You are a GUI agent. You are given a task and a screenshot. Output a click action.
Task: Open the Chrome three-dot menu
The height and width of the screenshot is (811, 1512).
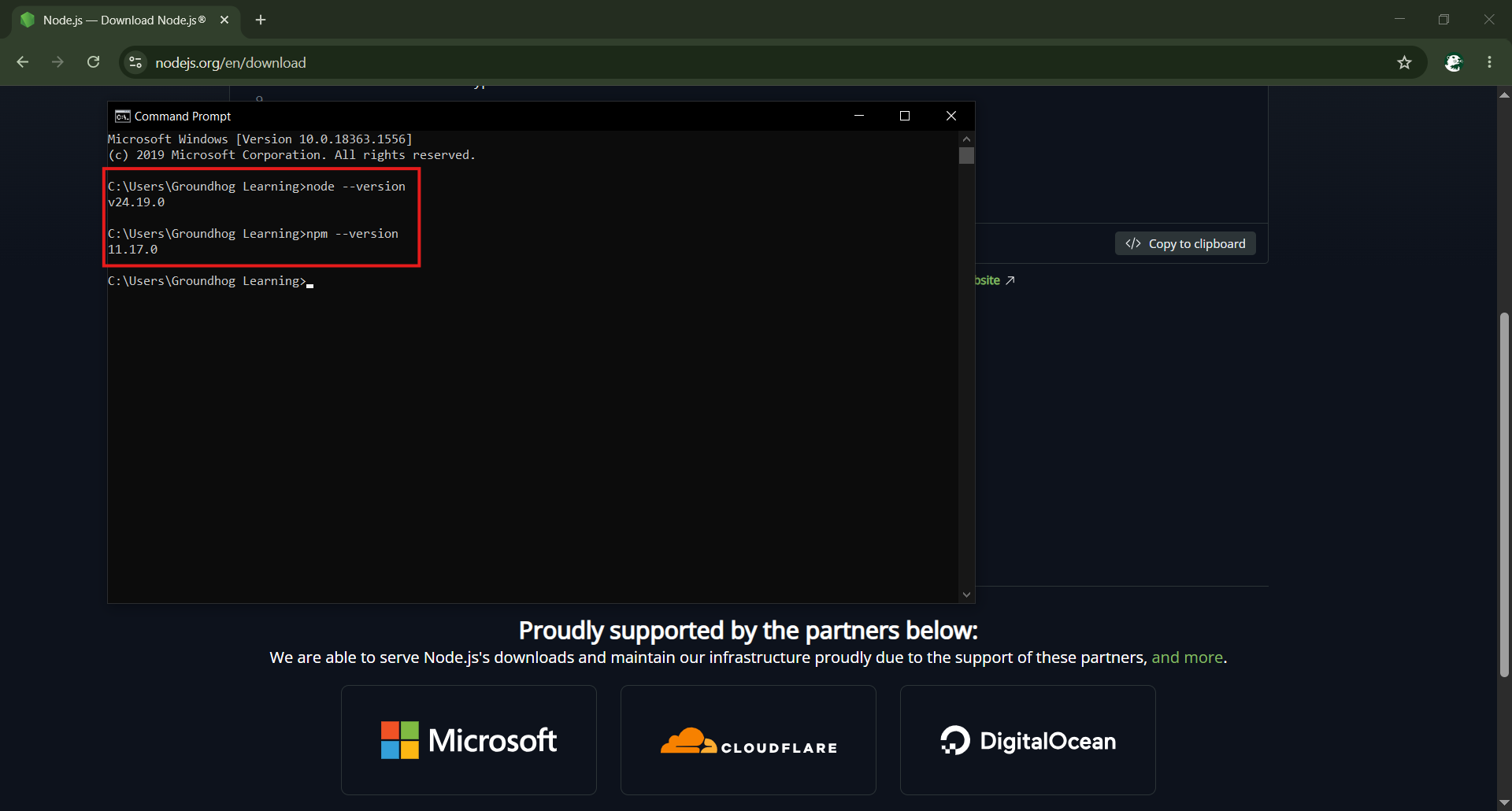pos(1489,62)
